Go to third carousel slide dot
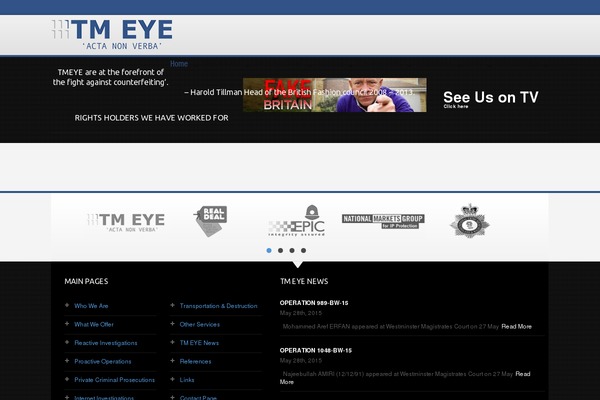The height and width of the screenshot is (400, 600). coord(292,250)
